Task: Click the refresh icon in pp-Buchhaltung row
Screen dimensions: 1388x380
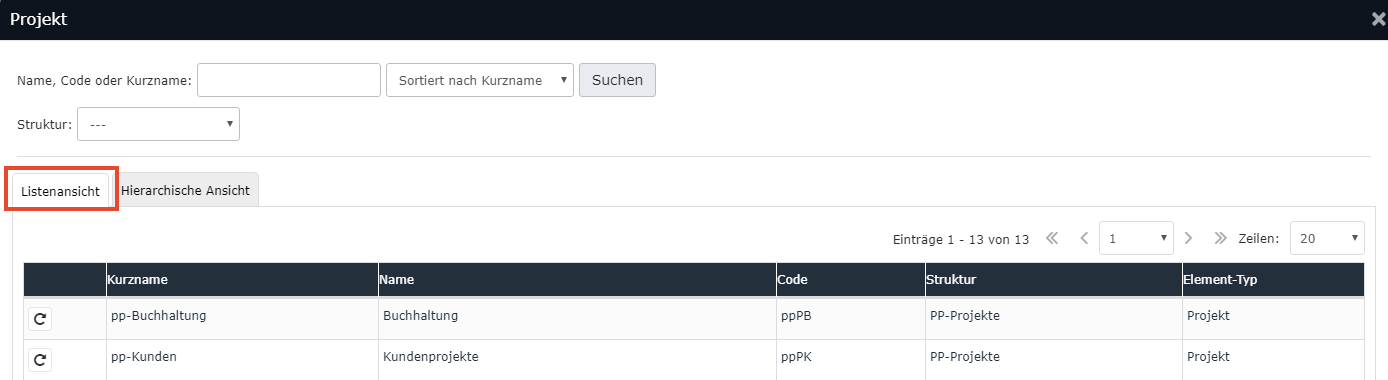Action: [x=40, y=319]
